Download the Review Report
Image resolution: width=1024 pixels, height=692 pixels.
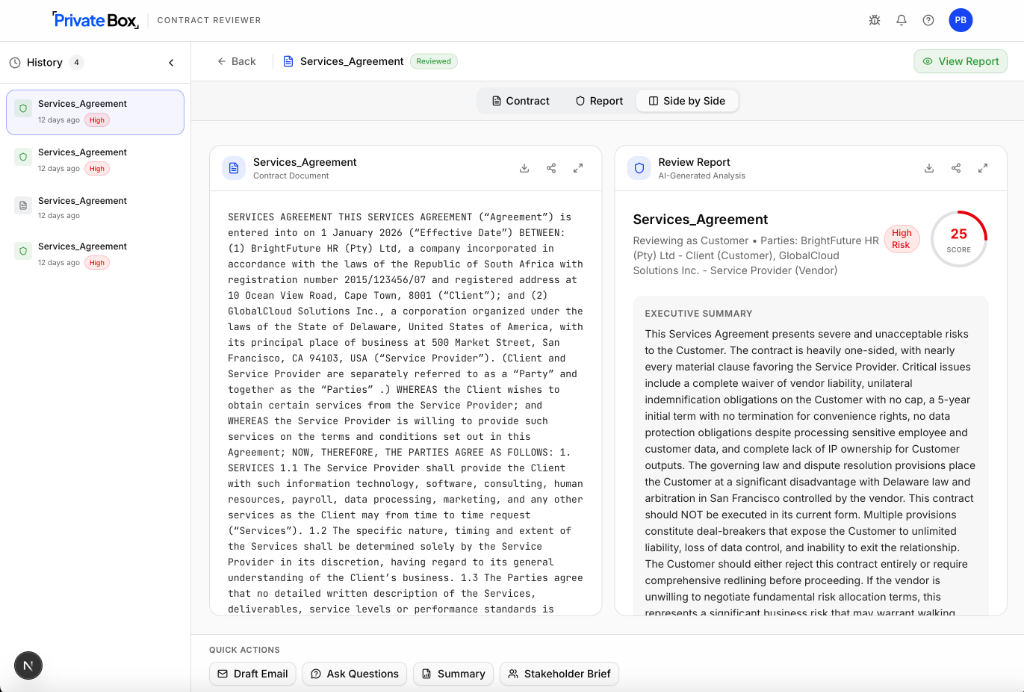pos(929,168)
